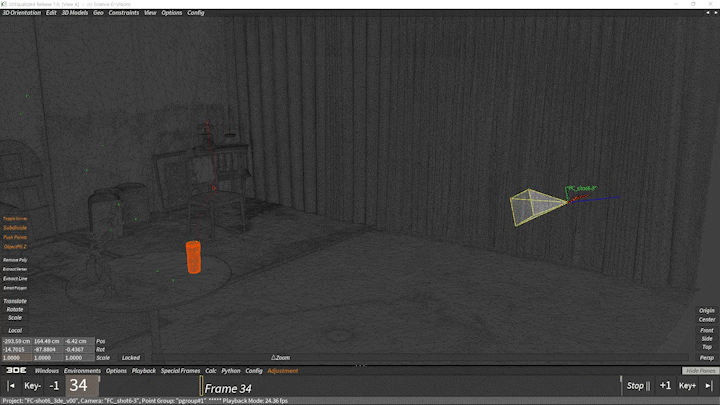This screenshot has height=405, width=720.
Task: Click the first scale field 1.0000
Action: click(17, 358)
